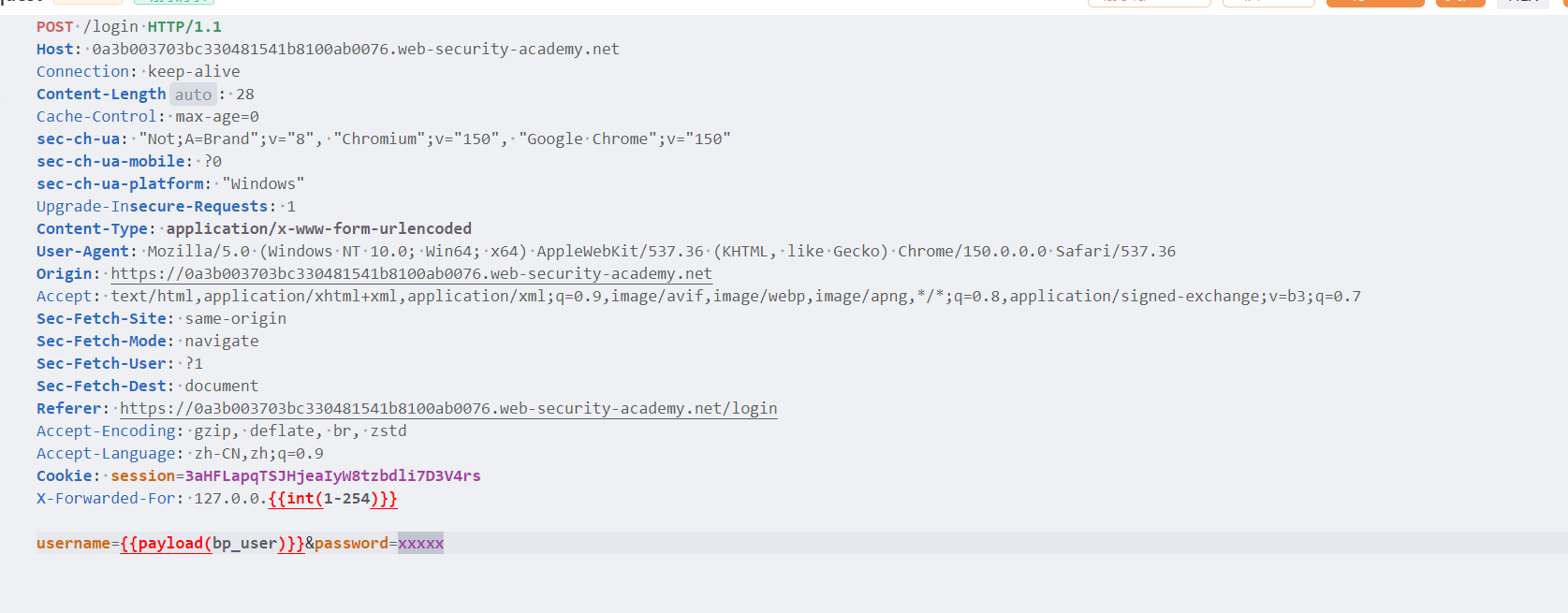Open the Referer login URL link
The height and width of the screenshot is (613, 1568).
tap(448, 409)
